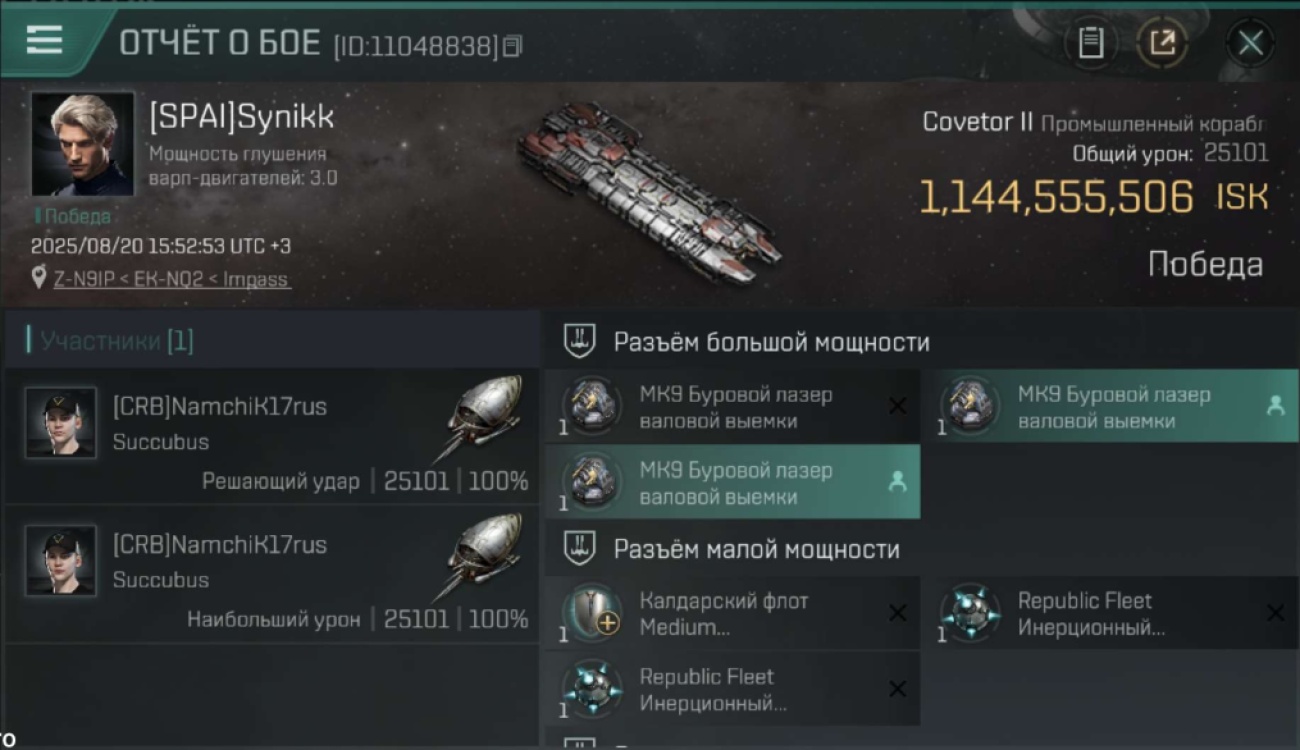1300x750 pixels.
Task: Select the Участники [1] tab
Action: point(112,341)
